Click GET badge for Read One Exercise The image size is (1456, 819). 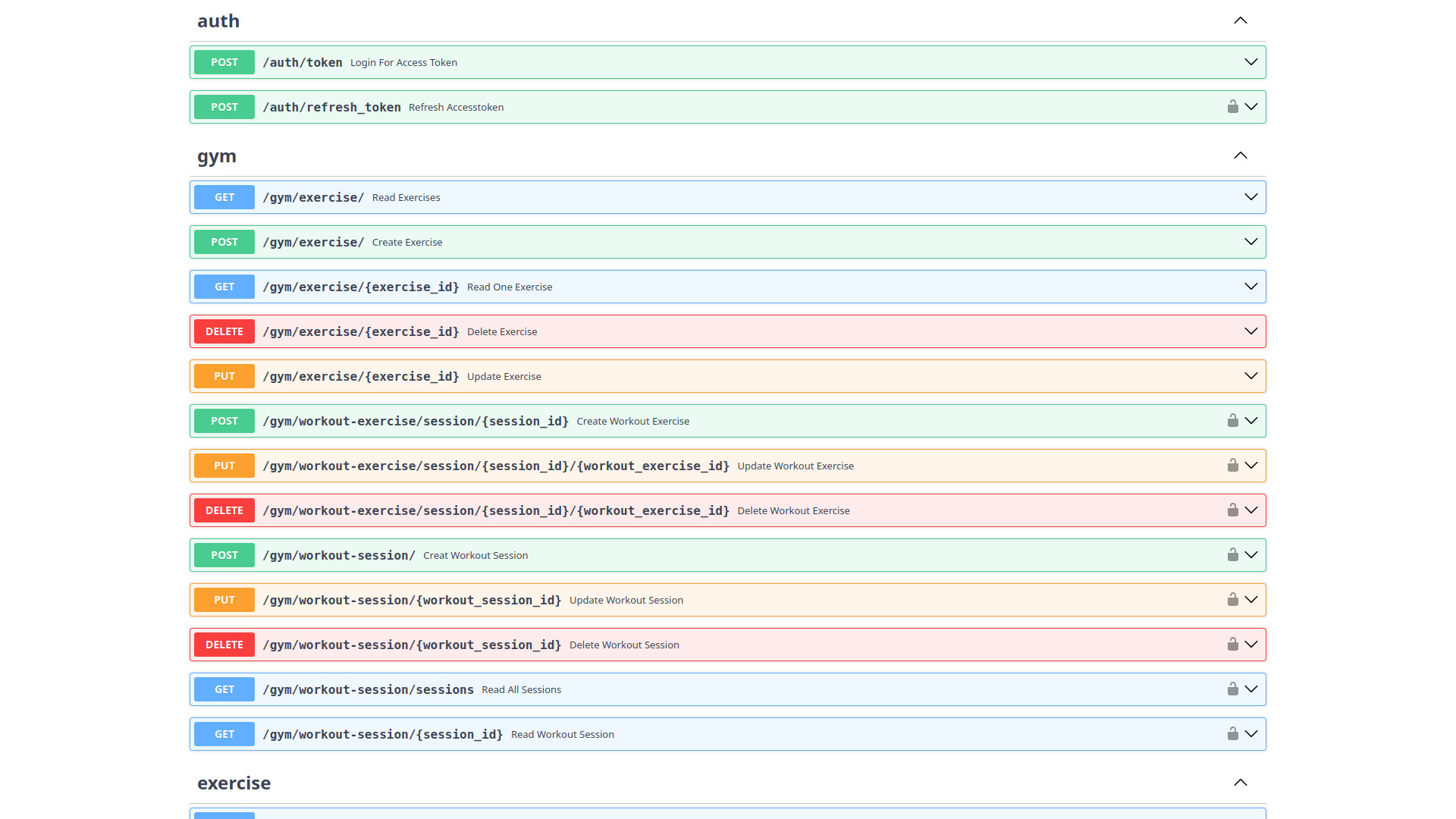click(224, 287)
